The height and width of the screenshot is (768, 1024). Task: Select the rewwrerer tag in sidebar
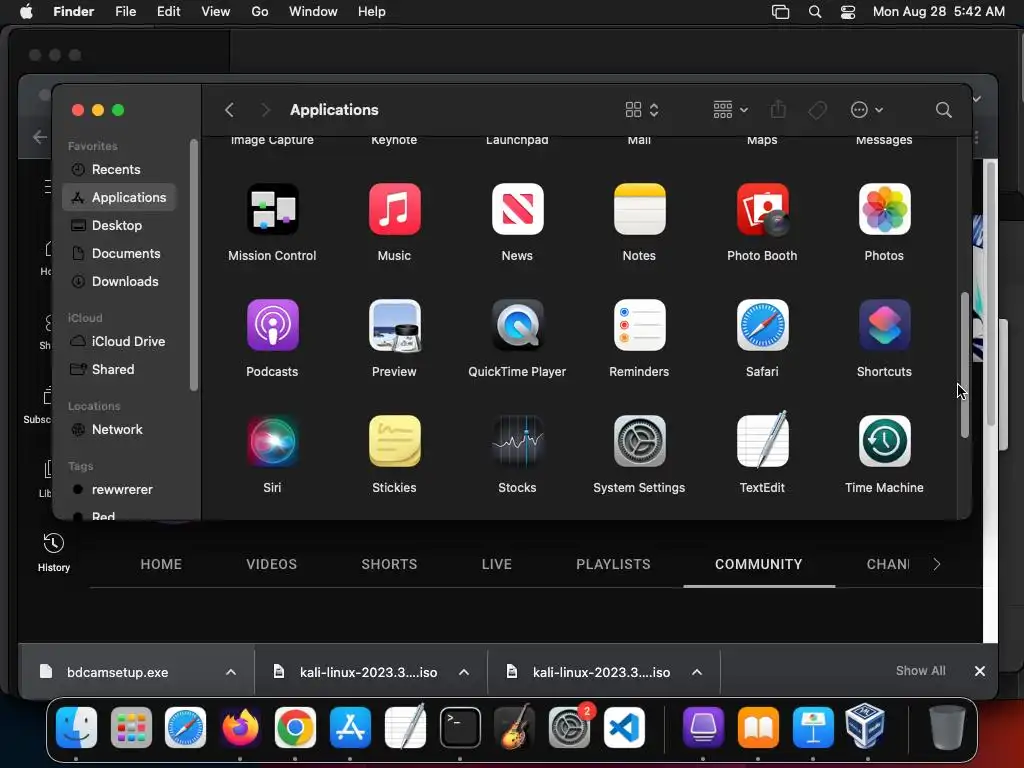(120, 490)
